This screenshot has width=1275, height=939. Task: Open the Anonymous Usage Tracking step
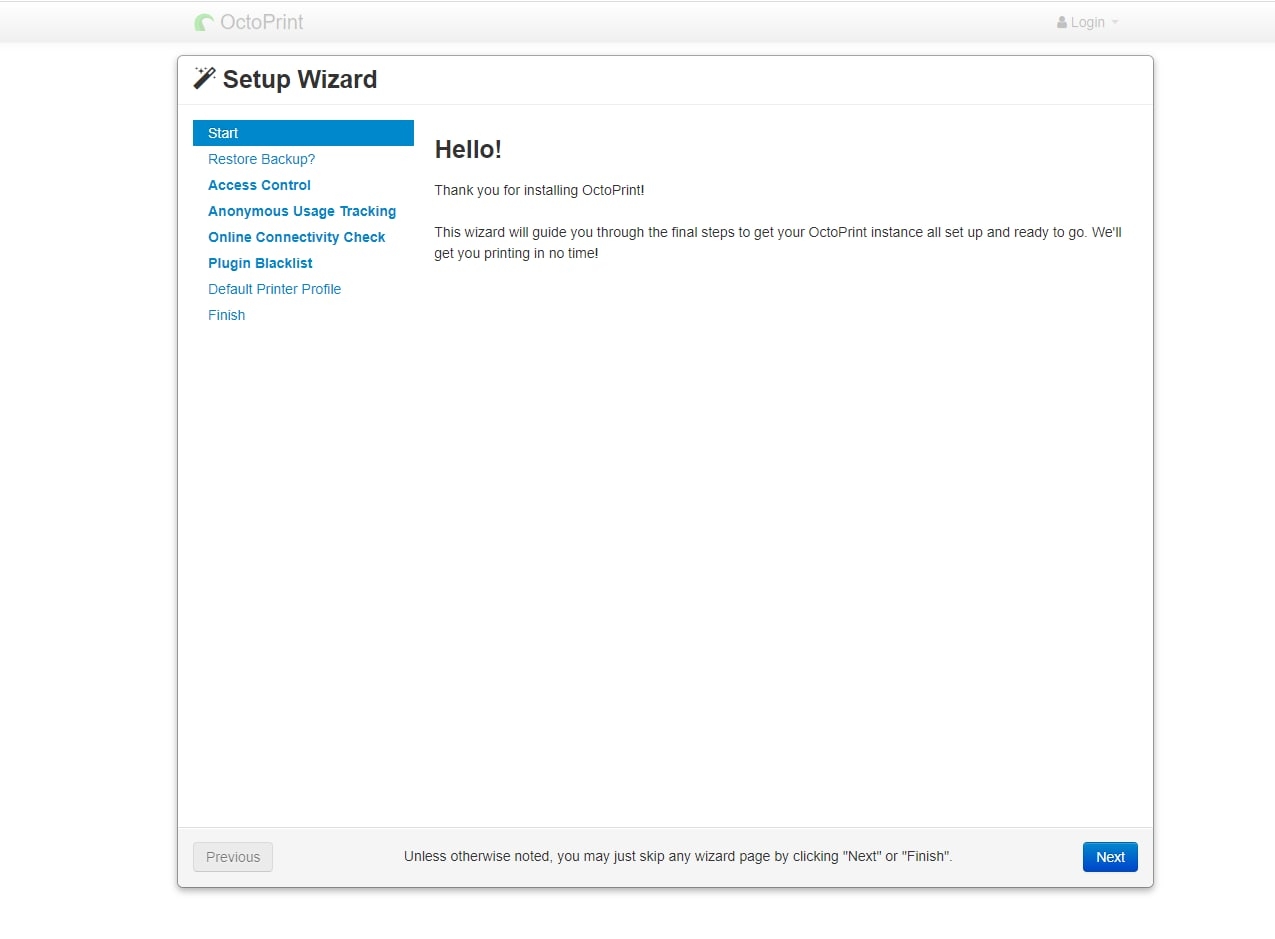302,211
